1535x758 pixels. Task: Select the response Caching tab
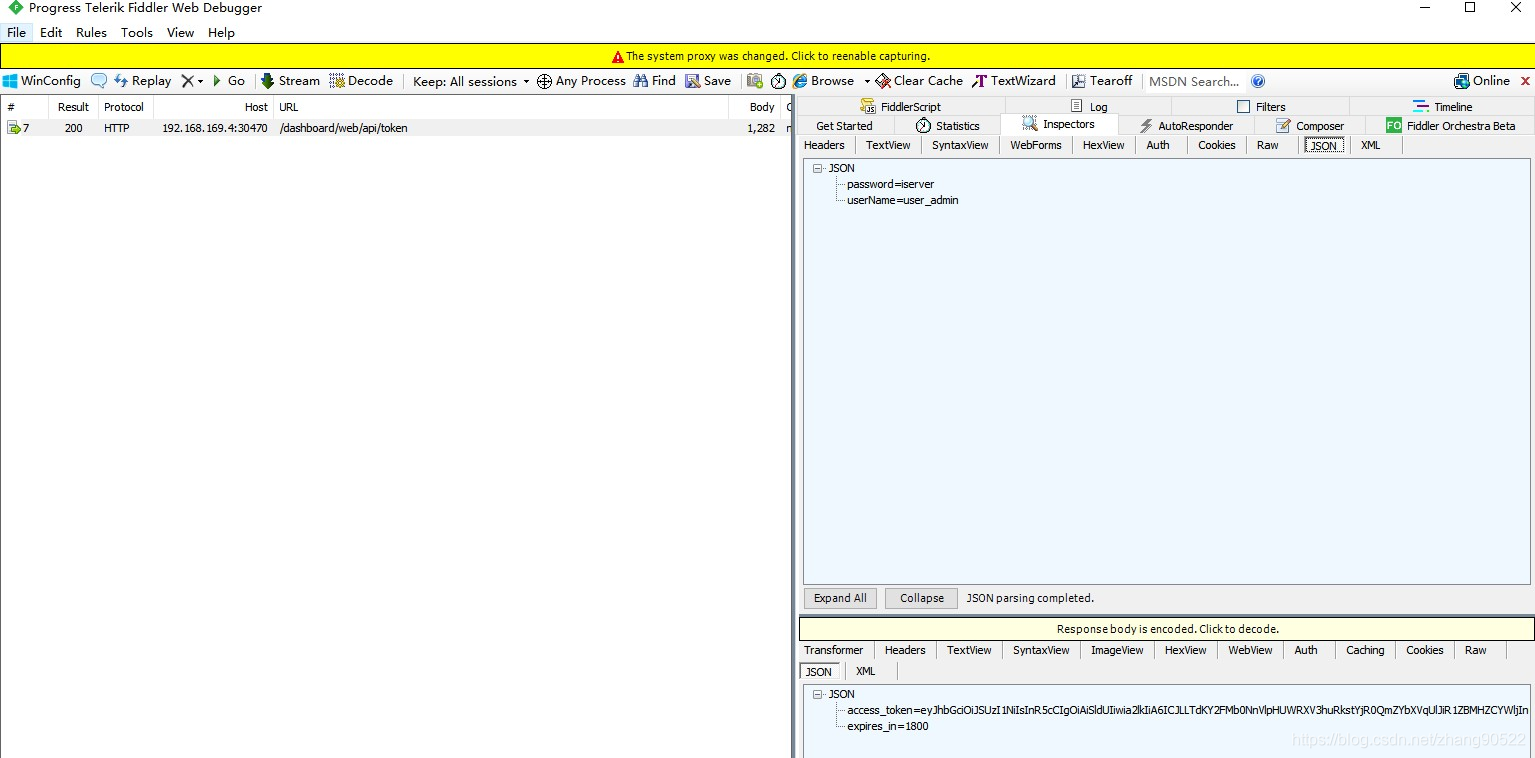coord(1364,650)
